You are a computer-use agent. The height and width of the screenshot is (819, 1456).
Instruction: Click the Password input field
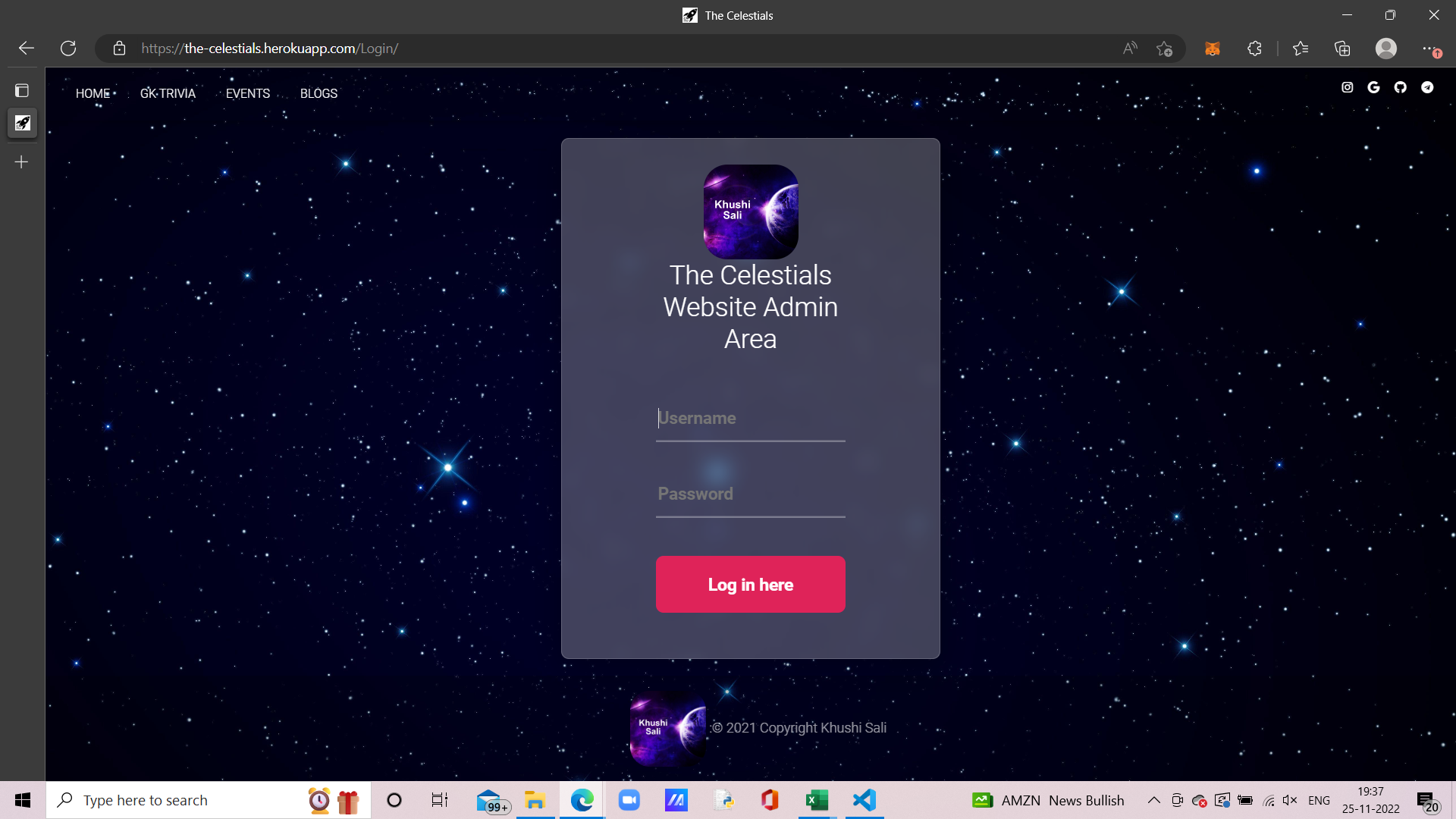pos(750,494)
